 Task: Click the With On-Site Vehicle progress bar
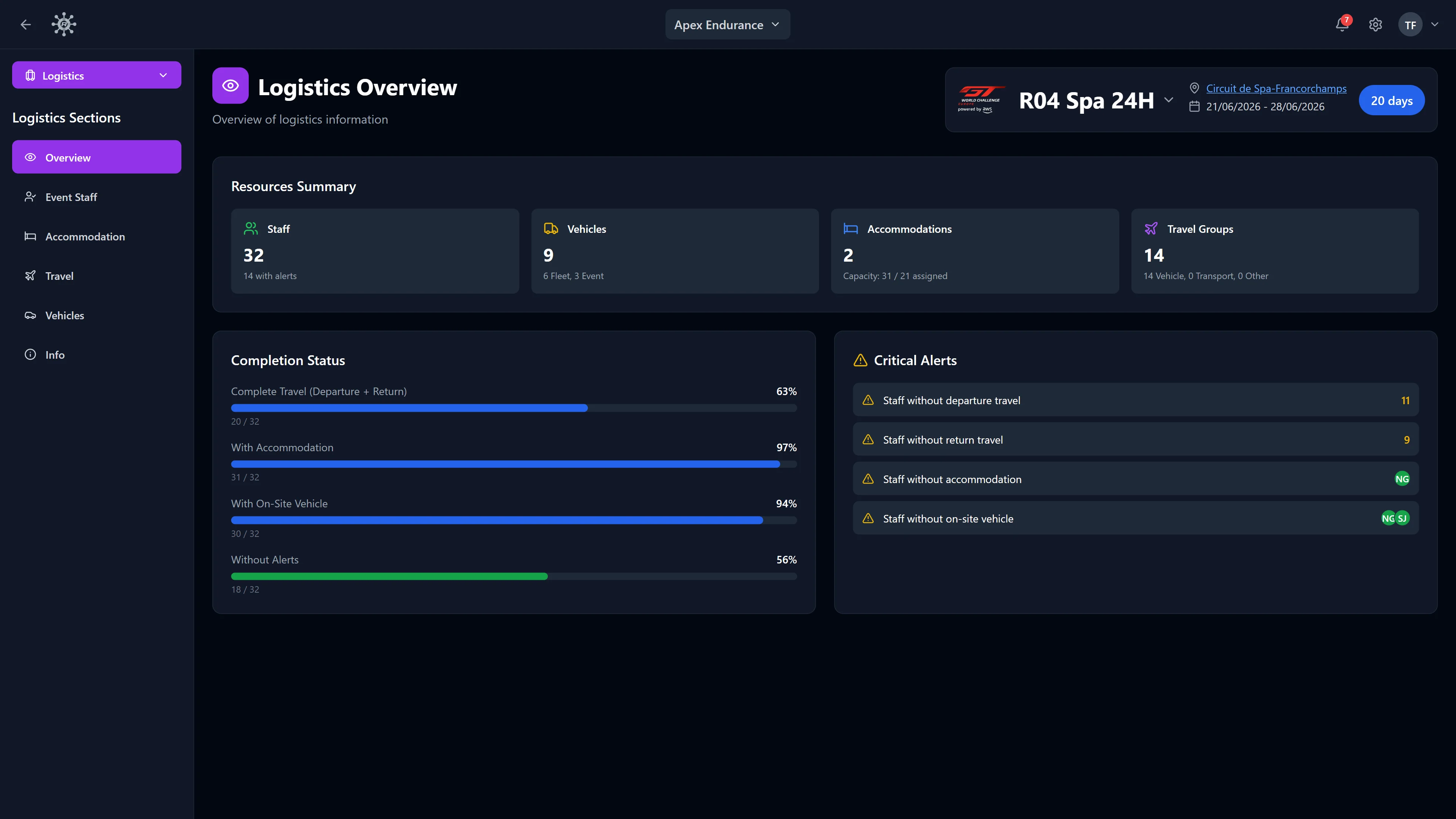[514, 520]
